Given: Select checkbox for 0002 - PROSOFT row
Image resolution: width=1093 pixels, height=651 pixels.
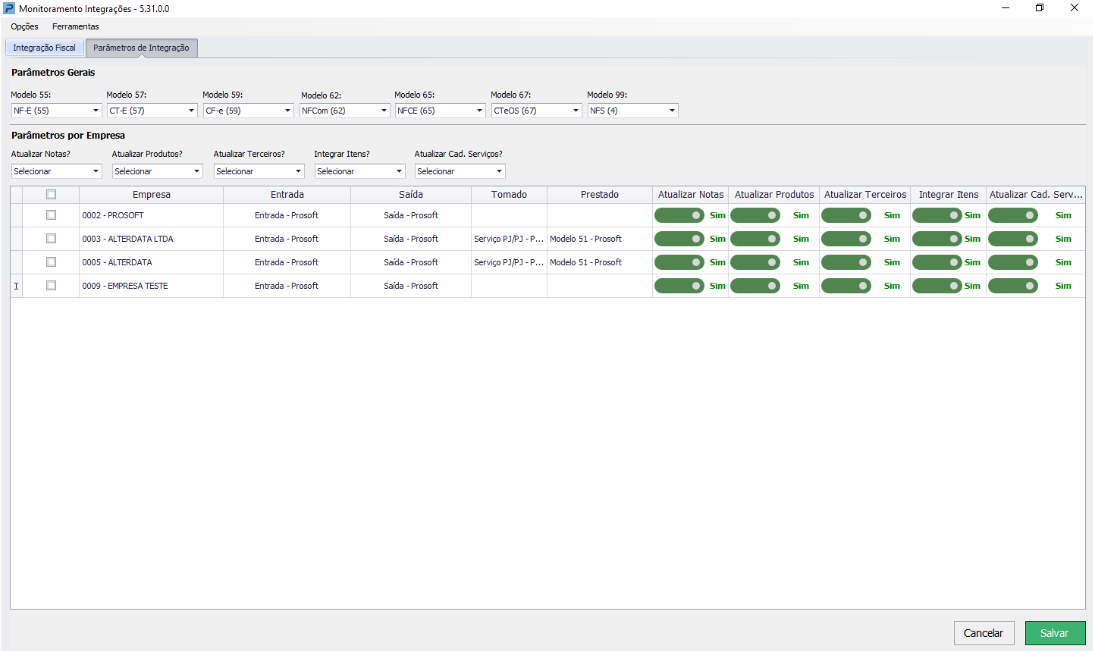Looking at the screenshot, I should pyautogui.click(x=51, y=215).
